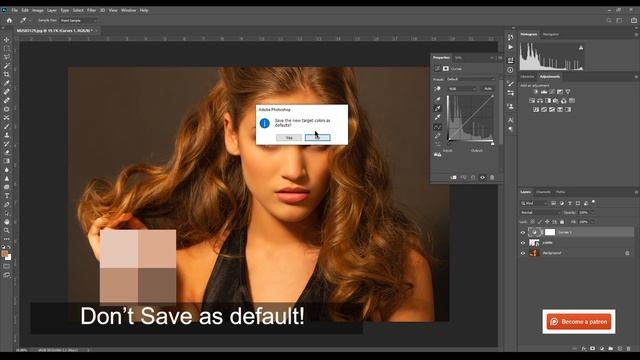Image resolution: width=640 pixels, height=360 pixels.
Task: Select the Rectangular Marquee tool
Action: click(x=7, y=49)
